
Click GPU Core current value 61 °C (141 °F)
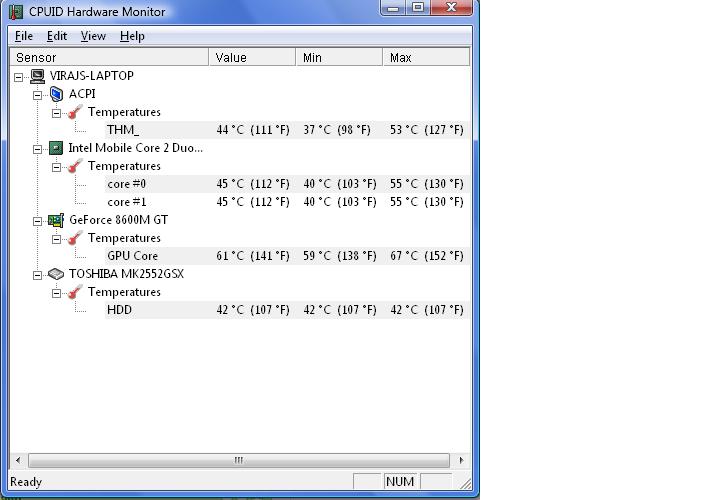tap(253, 256)
